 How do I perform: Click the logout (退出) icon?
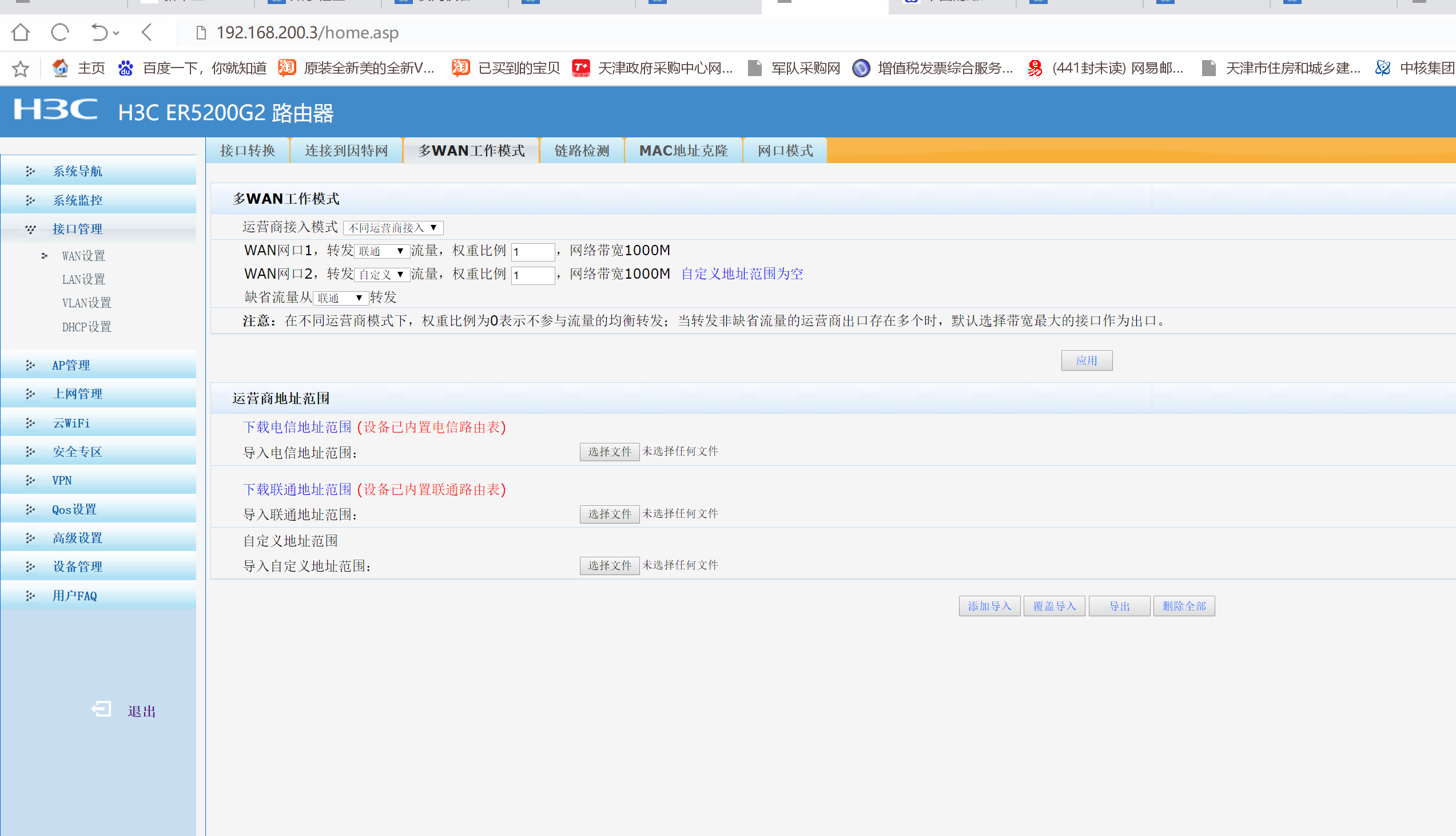tap(102, 710)
